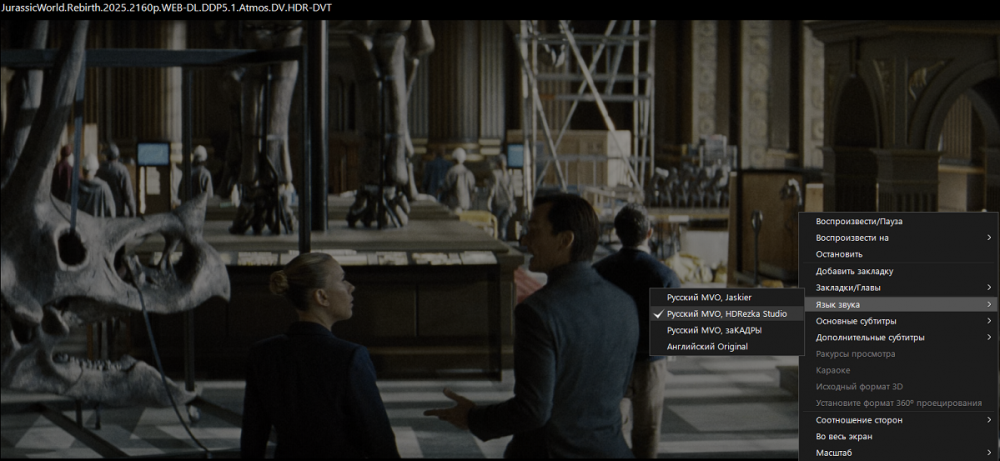Click checkmark beside Русский MVO, HDRezka Studio
Screen dimensions: 1000x461
pos(657,314)
